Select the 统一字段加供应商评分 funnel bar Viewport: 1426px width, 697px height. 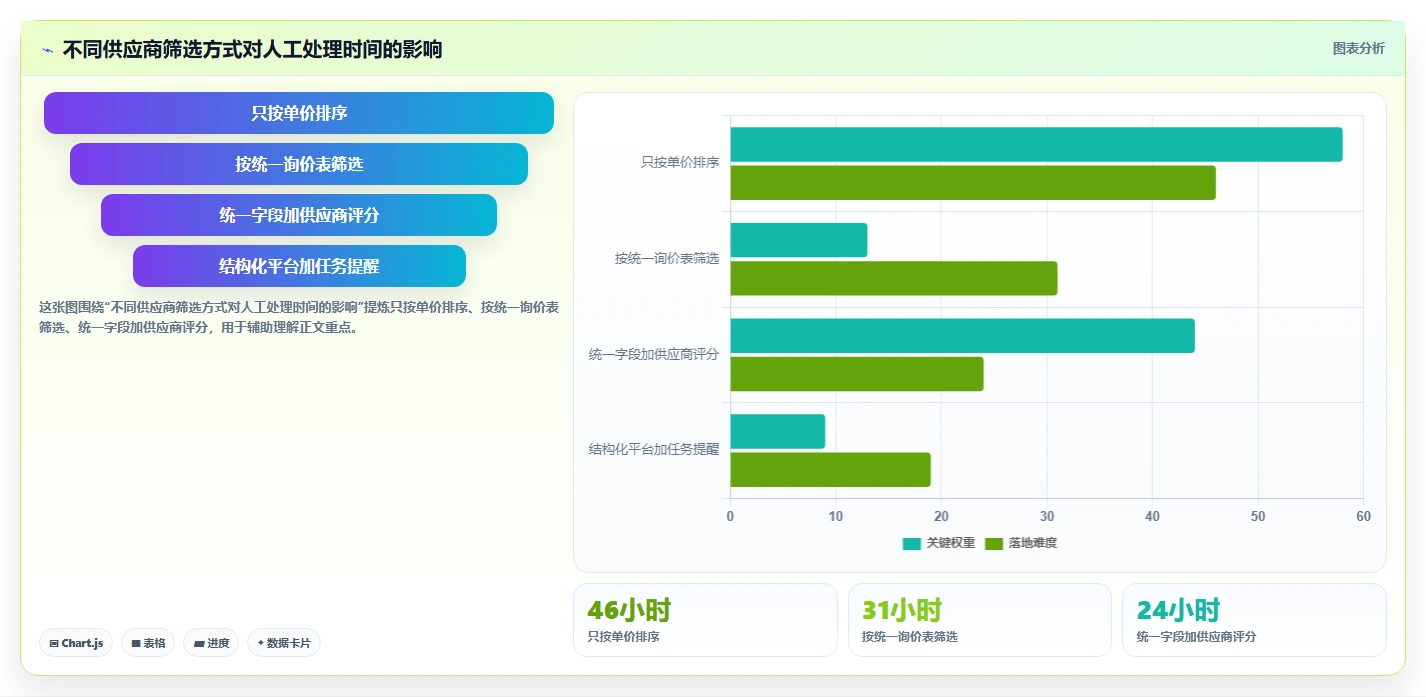[299, 215]
